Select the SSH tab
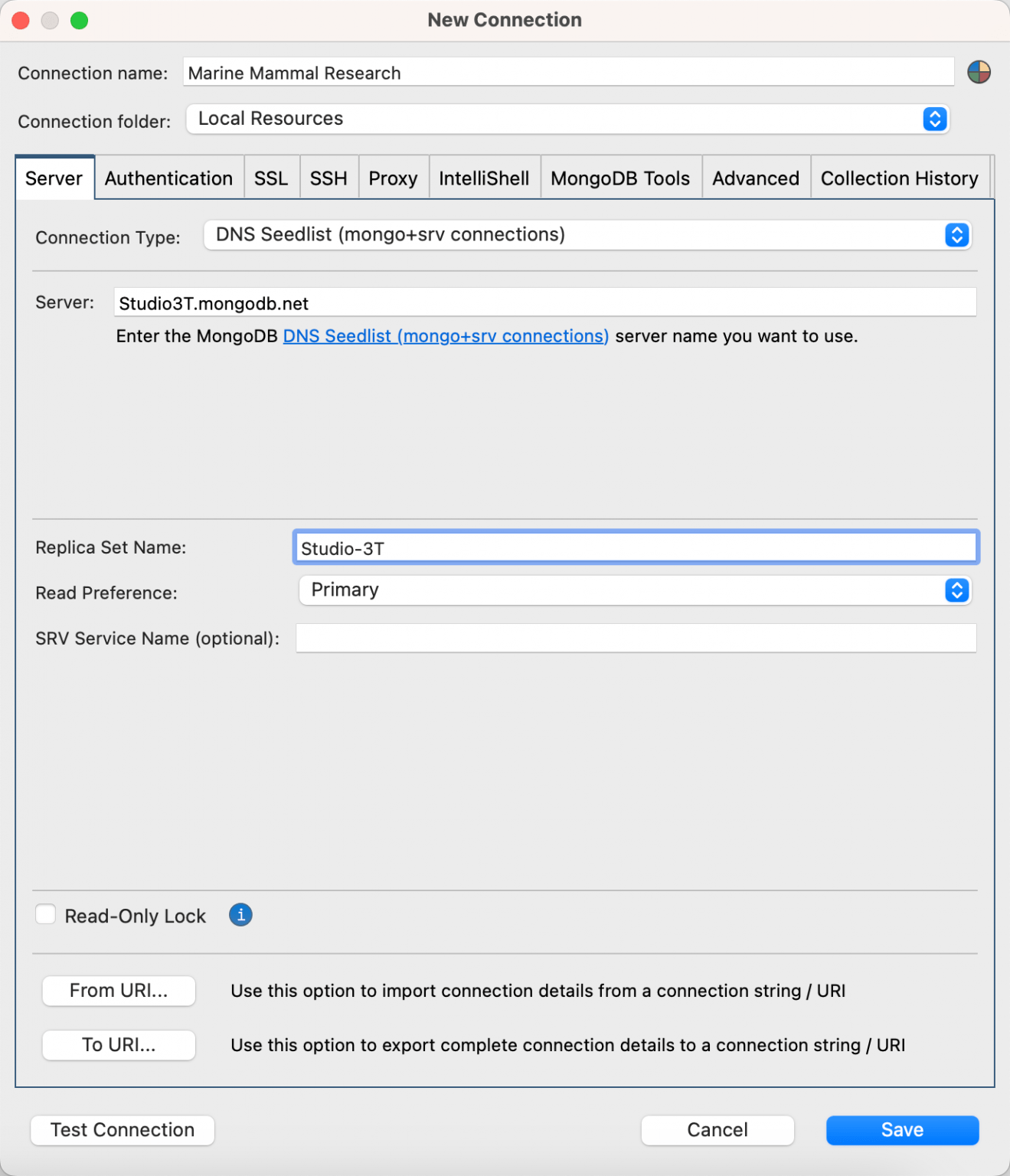This screenshot has height=1176, width=1010. point(328,178)
